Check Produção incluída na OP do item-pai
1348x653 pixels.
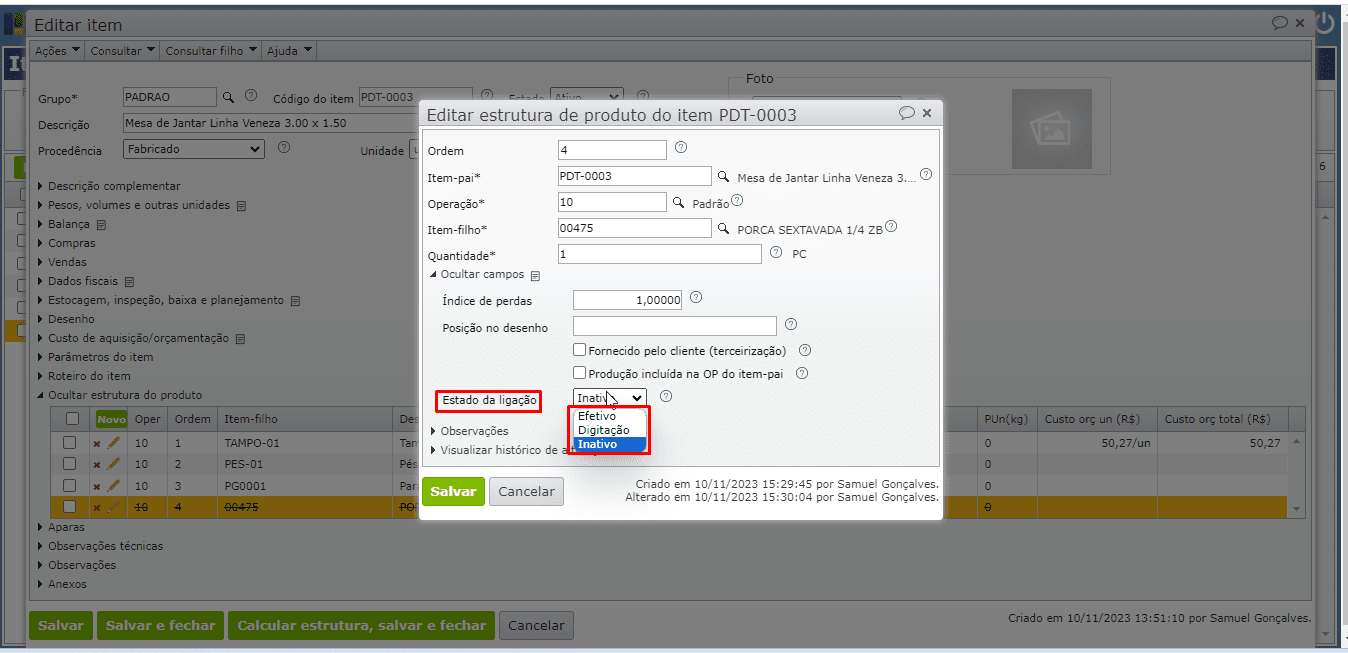tap(579, 373)
